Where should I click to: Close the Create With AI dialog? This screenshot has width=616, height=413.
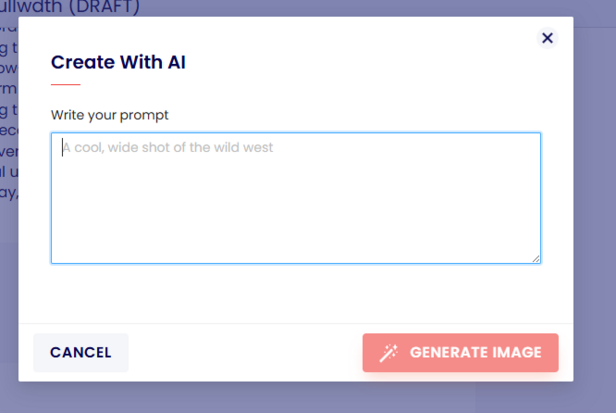coord(547,38)
